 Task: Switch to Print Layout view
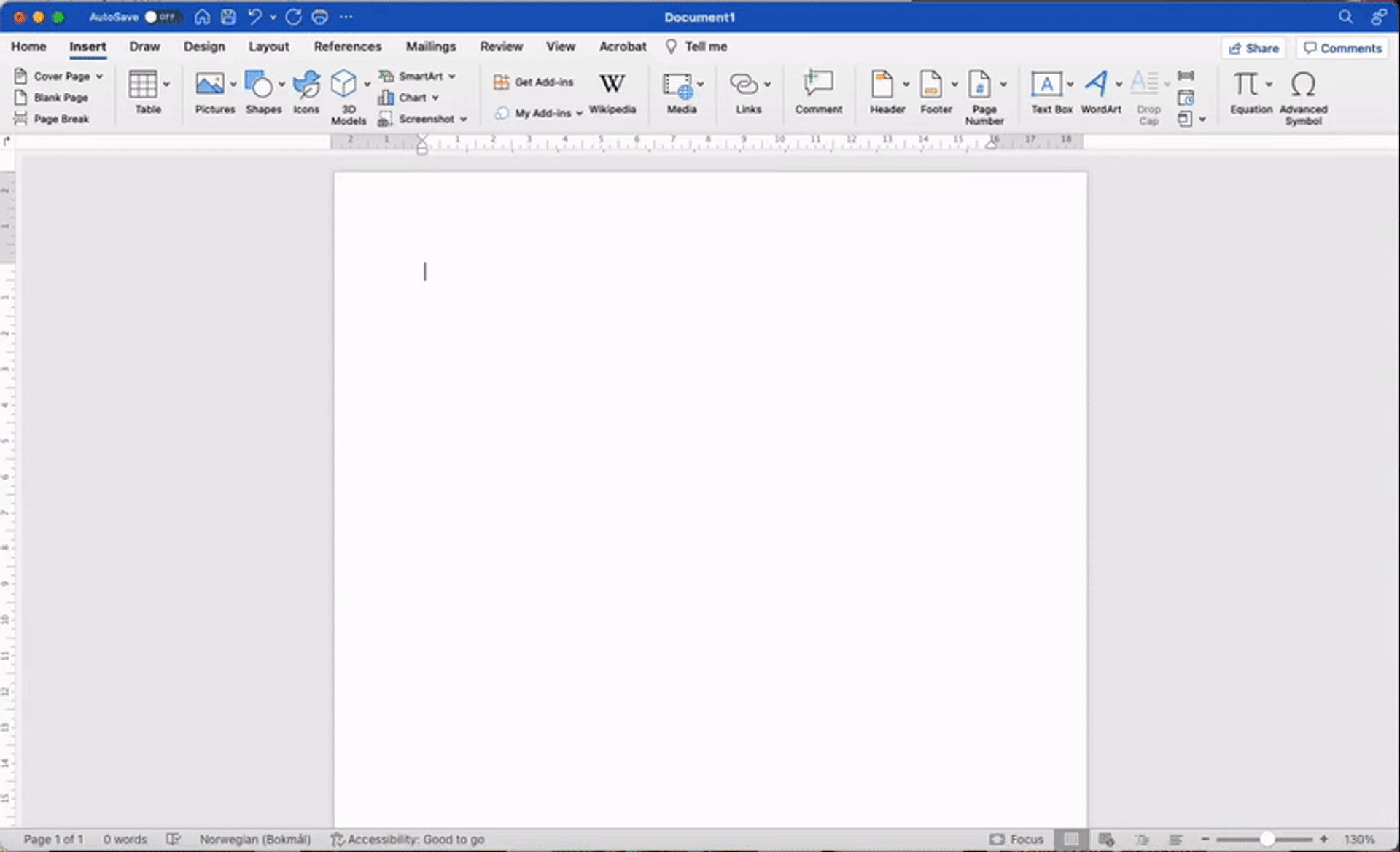point(1071,839)
